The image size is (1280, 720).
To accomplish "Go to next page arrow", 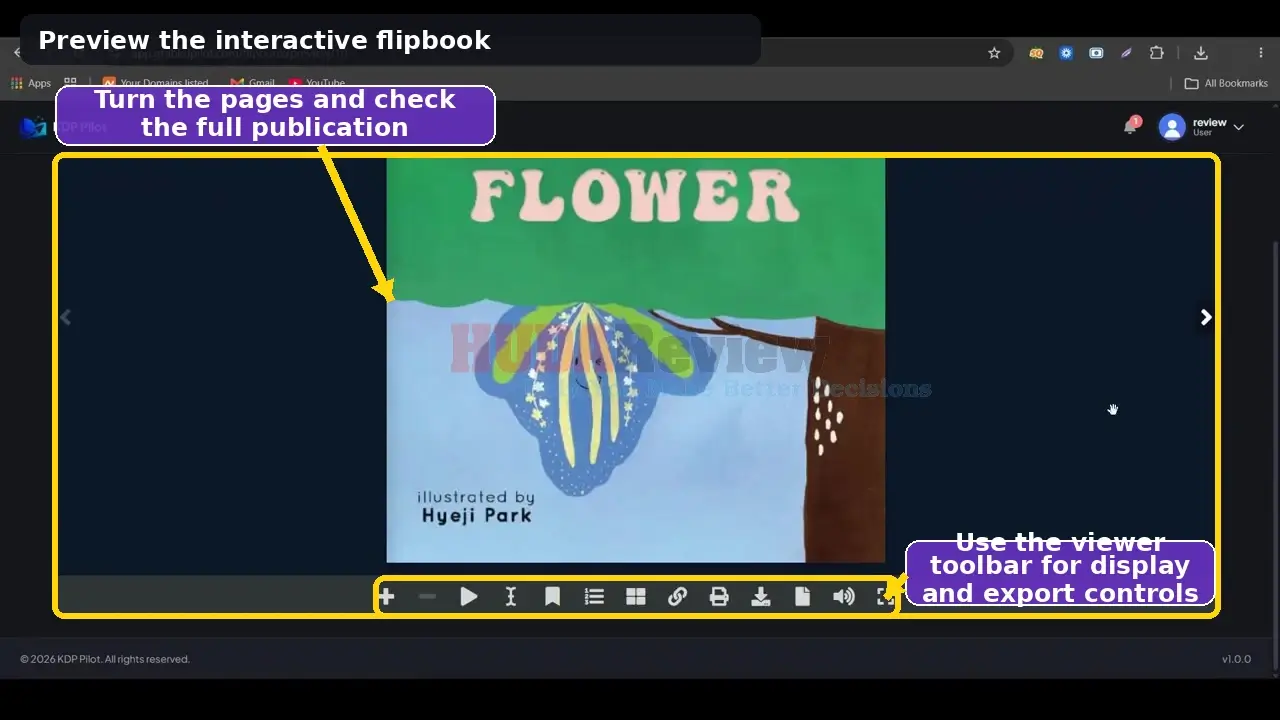I will tap(1206, 317).
